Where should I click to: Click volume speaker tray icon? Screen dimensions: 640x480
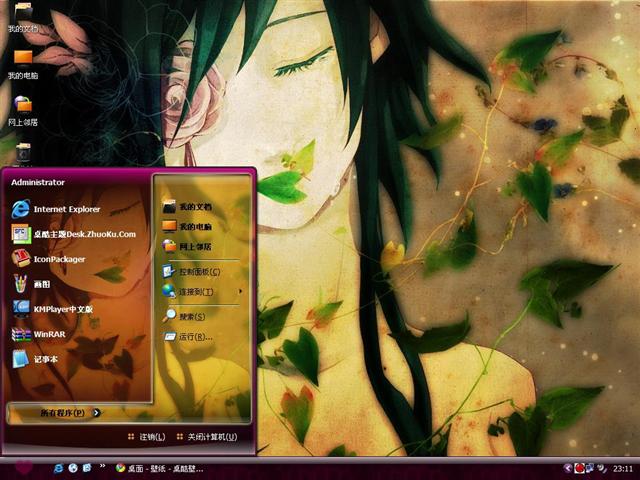click(601, 468)
